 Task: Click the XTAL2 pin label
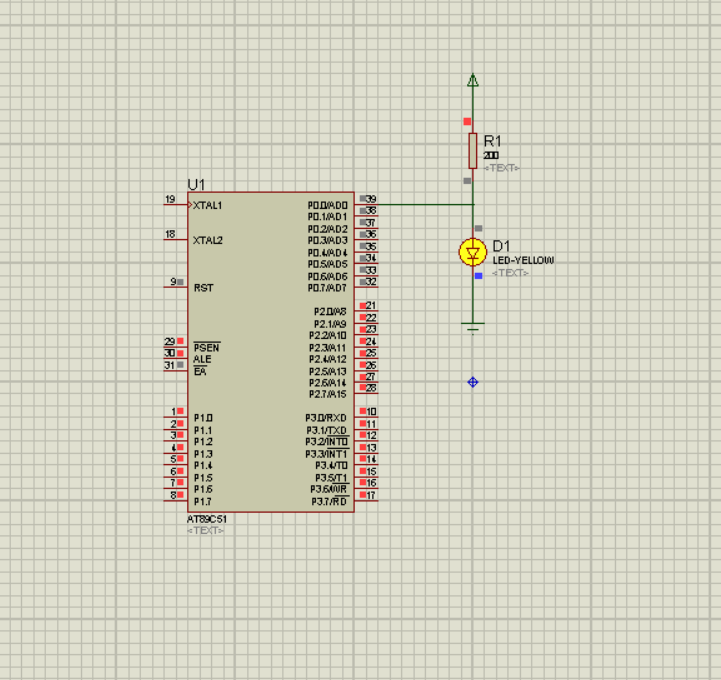(x=207, y=240)
